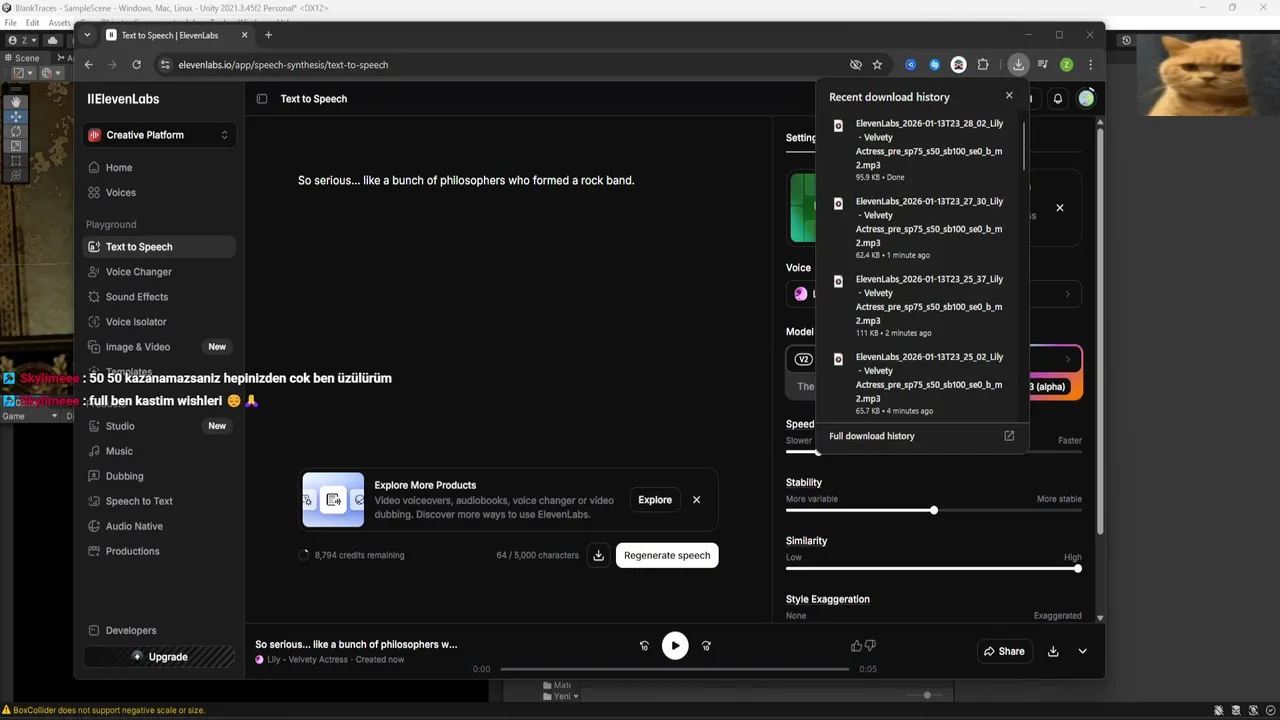Click the Shazam extension icon
The height and width of the screenshot is (720, 1280).
point(934,64)
